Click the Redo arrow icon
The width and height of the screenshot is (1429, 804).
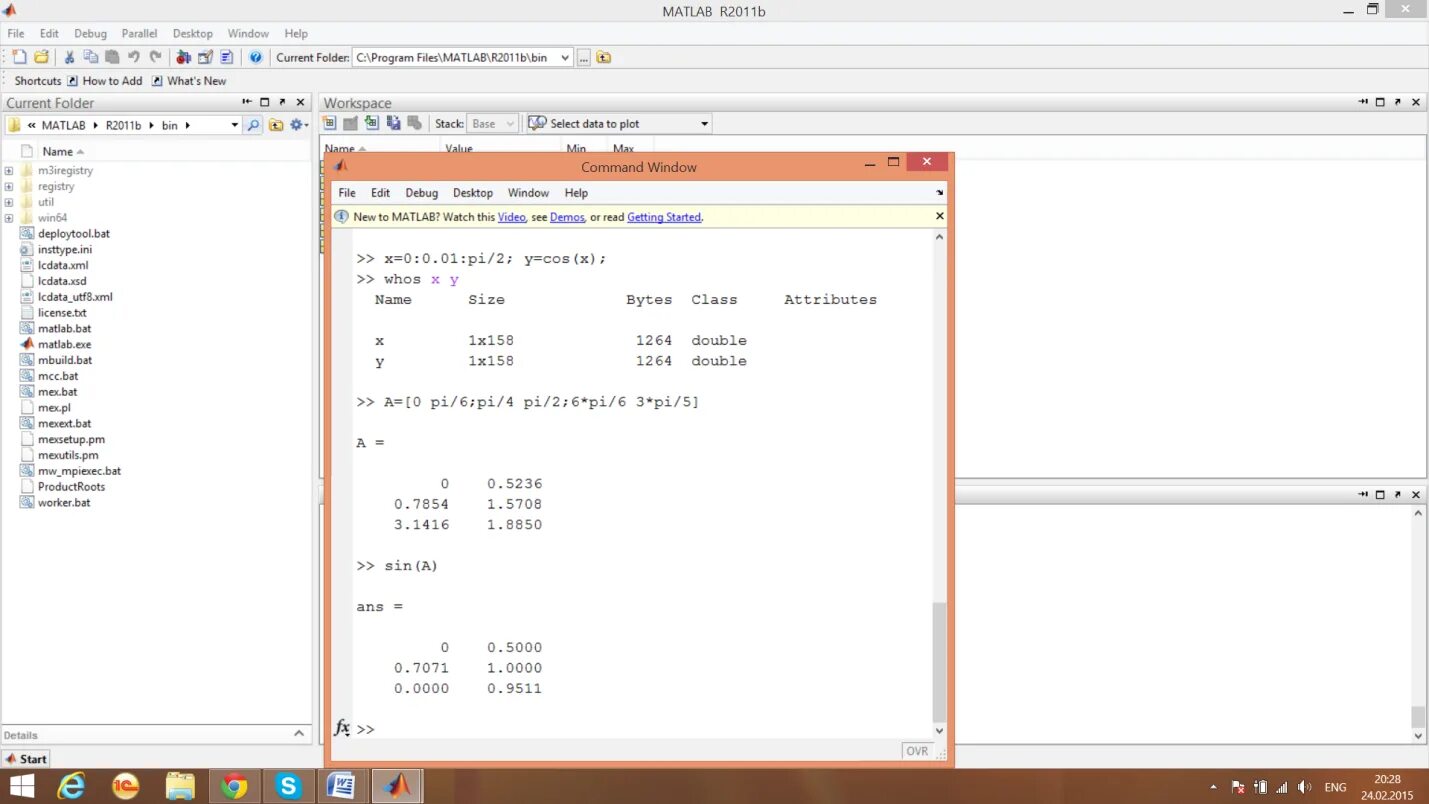(155, 57)
